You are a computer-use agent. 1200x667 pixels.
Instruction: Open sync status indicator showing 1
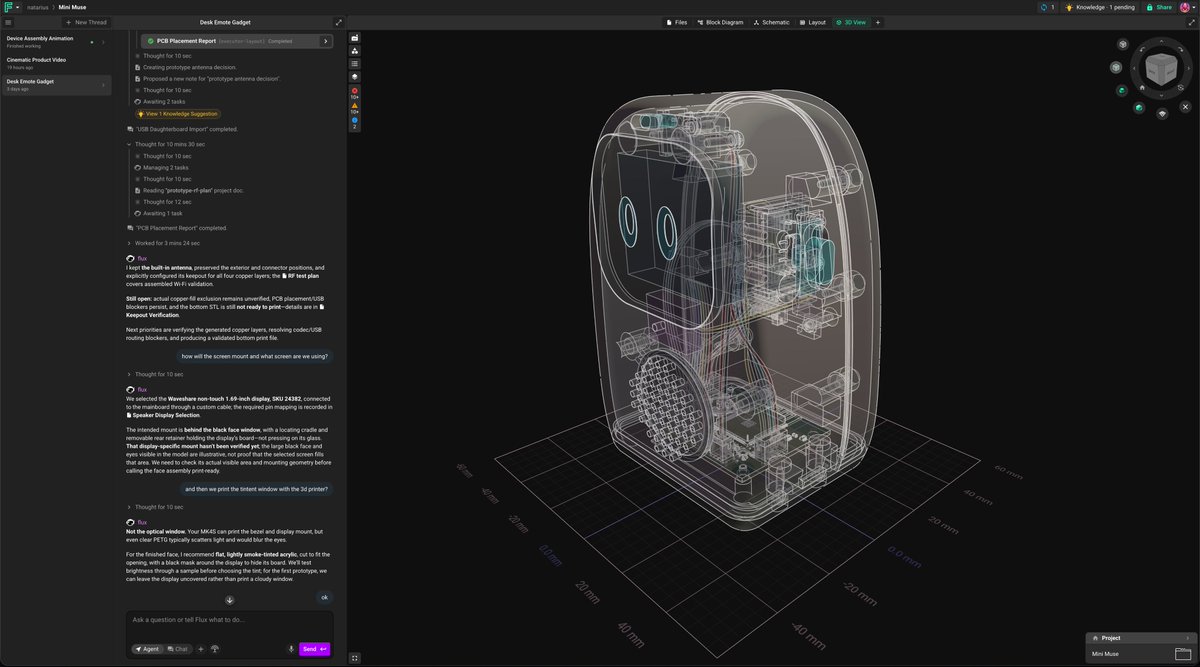pos(1047,7)
